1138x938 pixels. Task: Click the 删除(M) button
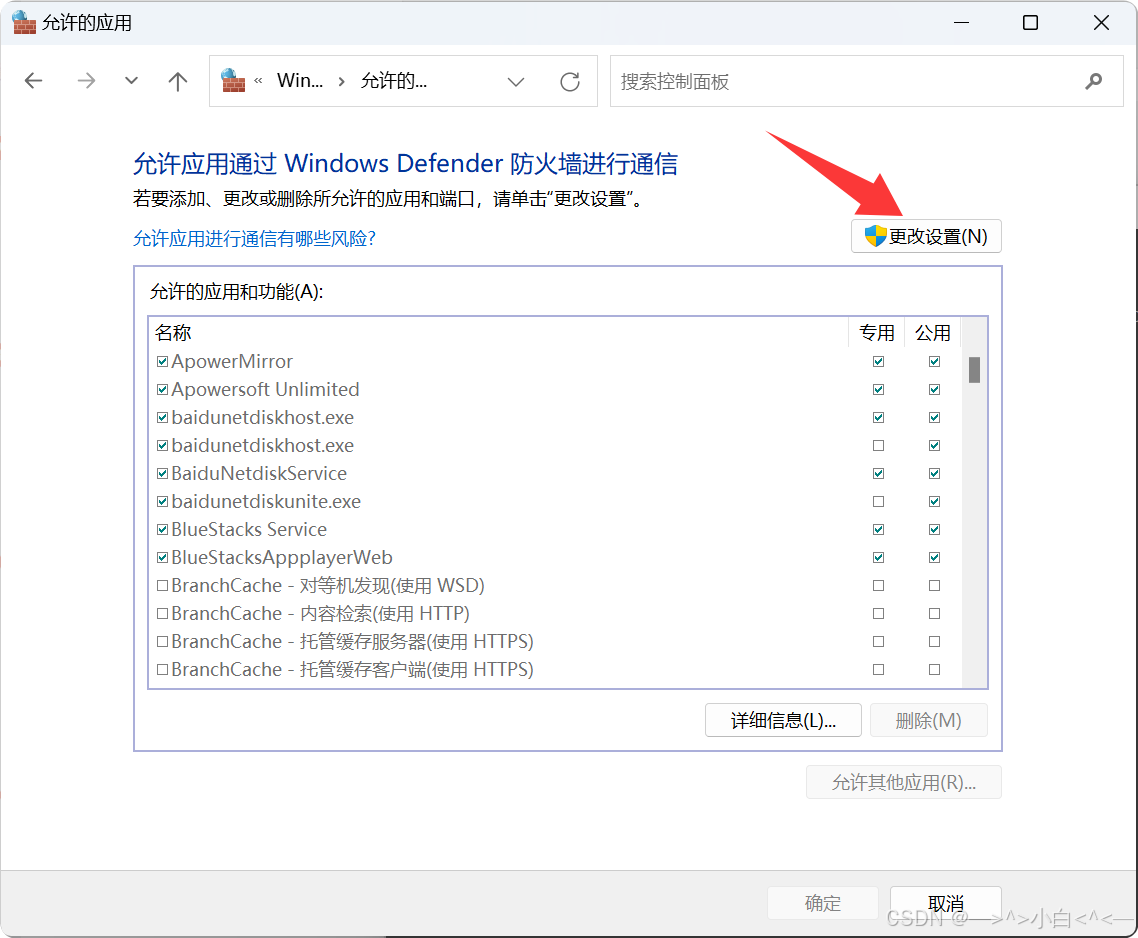(x=928, y=720)
